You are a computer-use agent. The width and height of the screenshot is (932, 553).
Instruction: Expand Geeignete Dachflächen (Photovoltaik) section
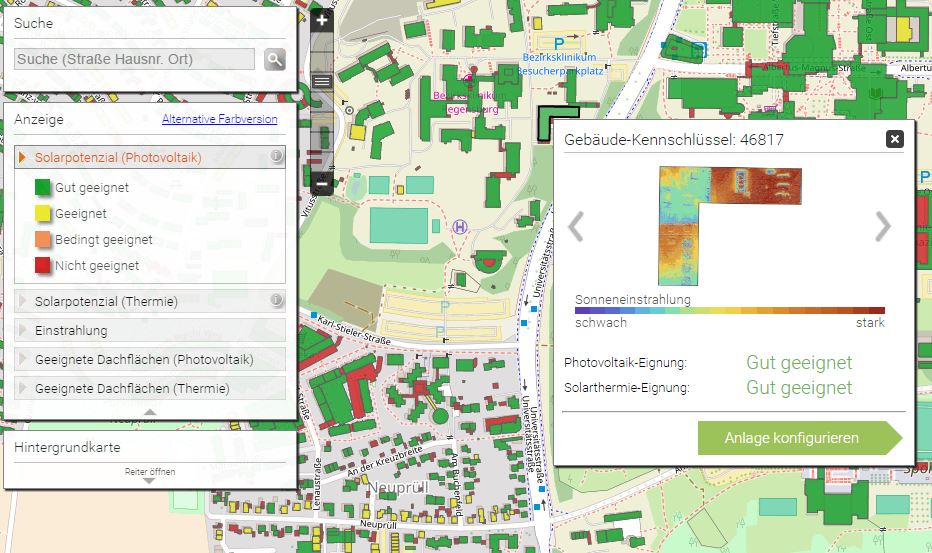click(143, 359)
